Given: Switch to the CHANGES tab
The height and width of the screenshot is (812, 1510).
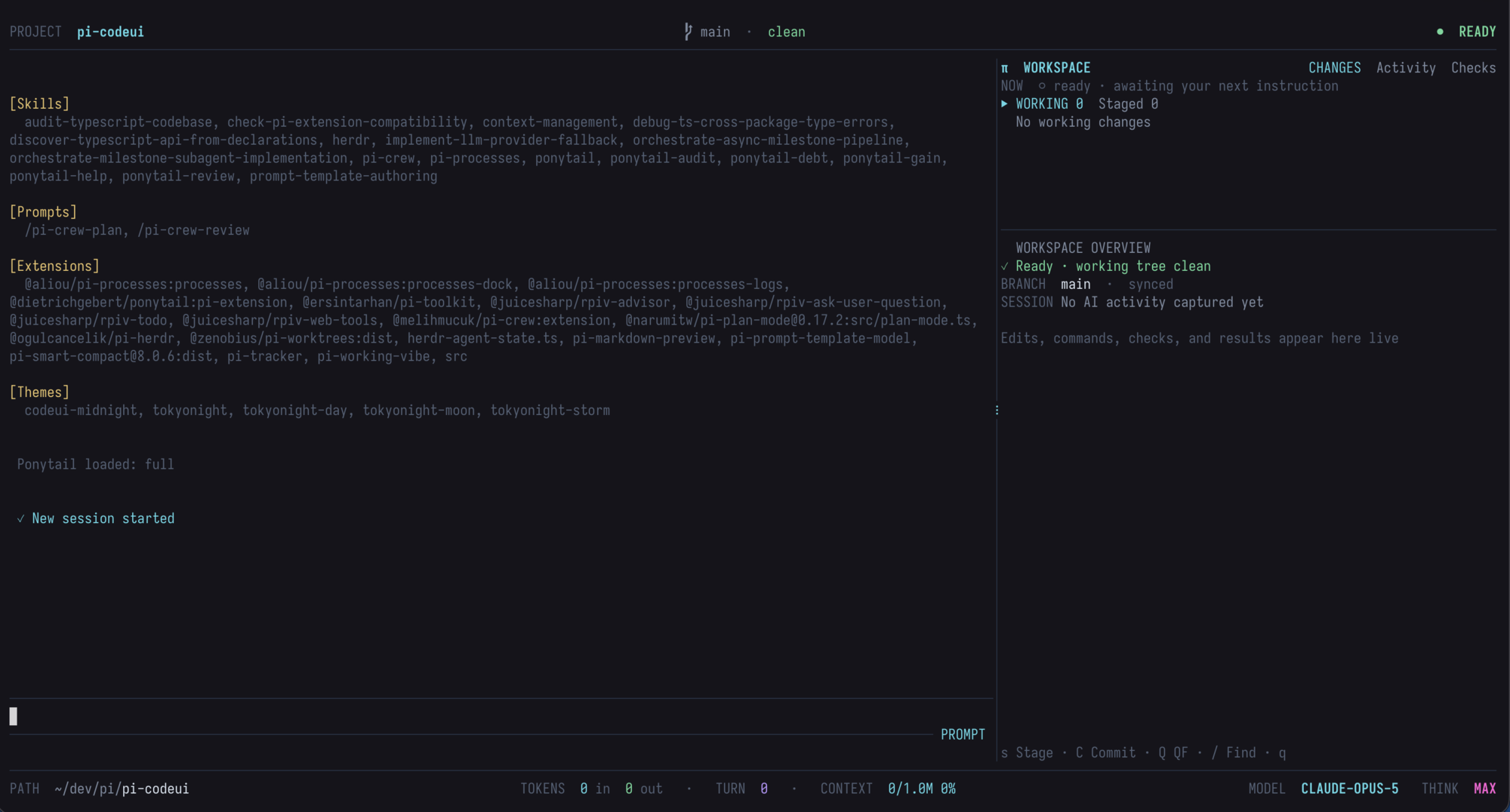Looking at the screenshot, I should coord(1334,68).
